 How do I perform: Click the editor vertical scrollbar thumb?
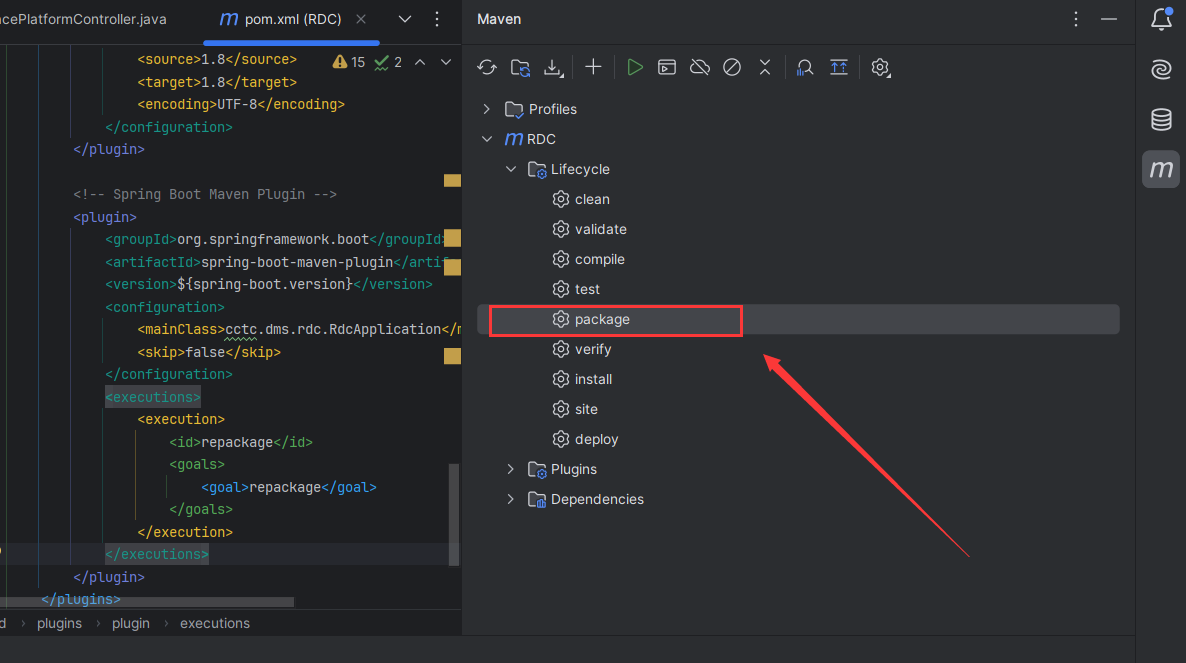tap(454, 514)
